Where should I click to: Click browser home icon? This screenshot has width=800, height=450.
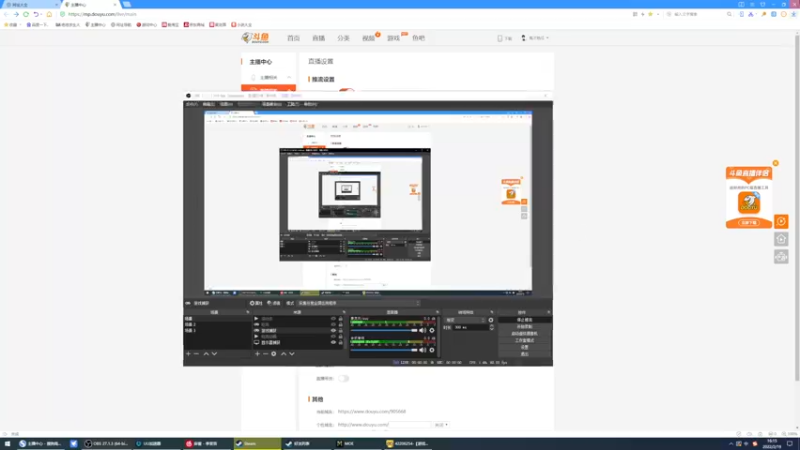[x=49, y=14]
